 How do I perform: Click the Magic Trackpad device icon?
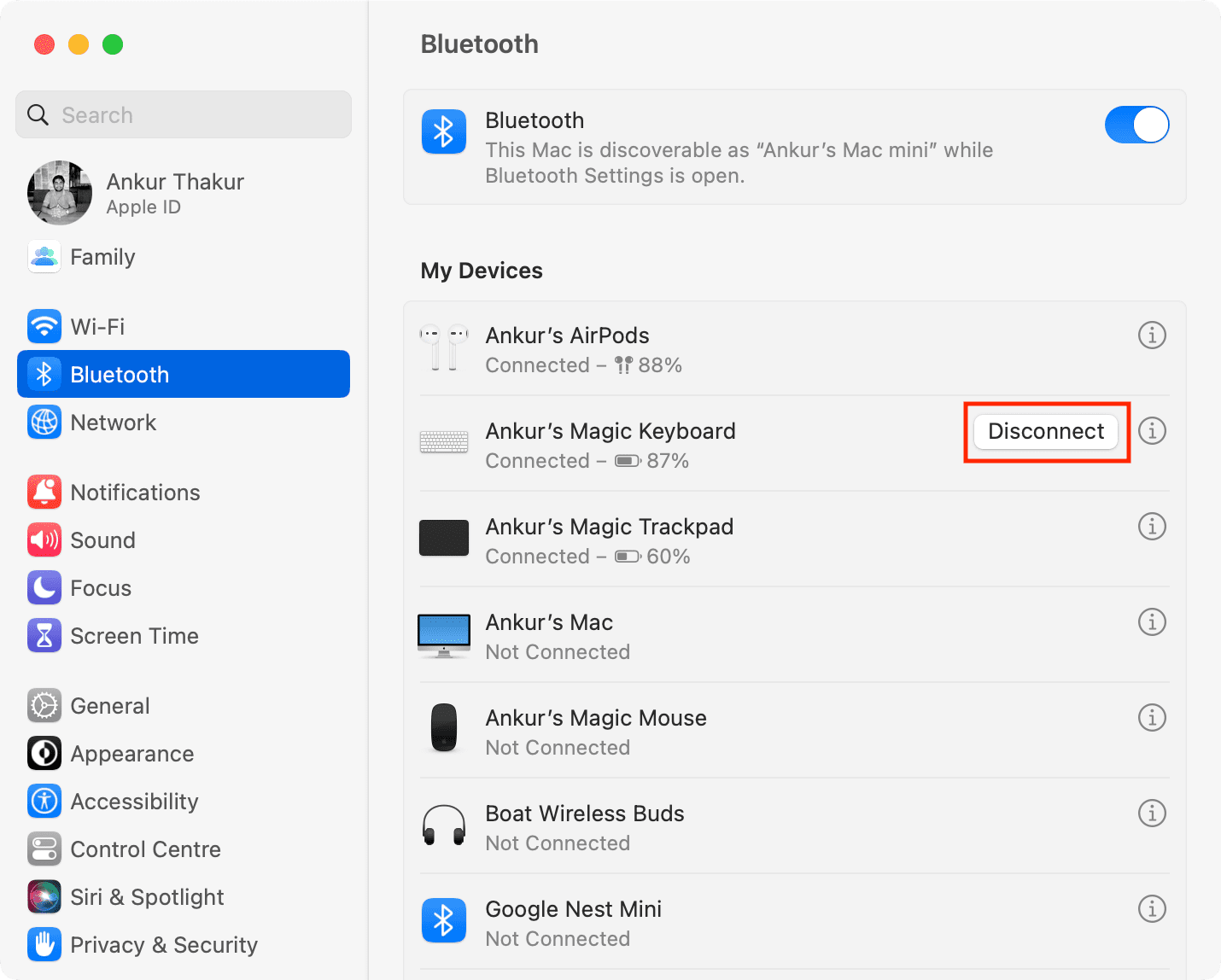point(444,538)
